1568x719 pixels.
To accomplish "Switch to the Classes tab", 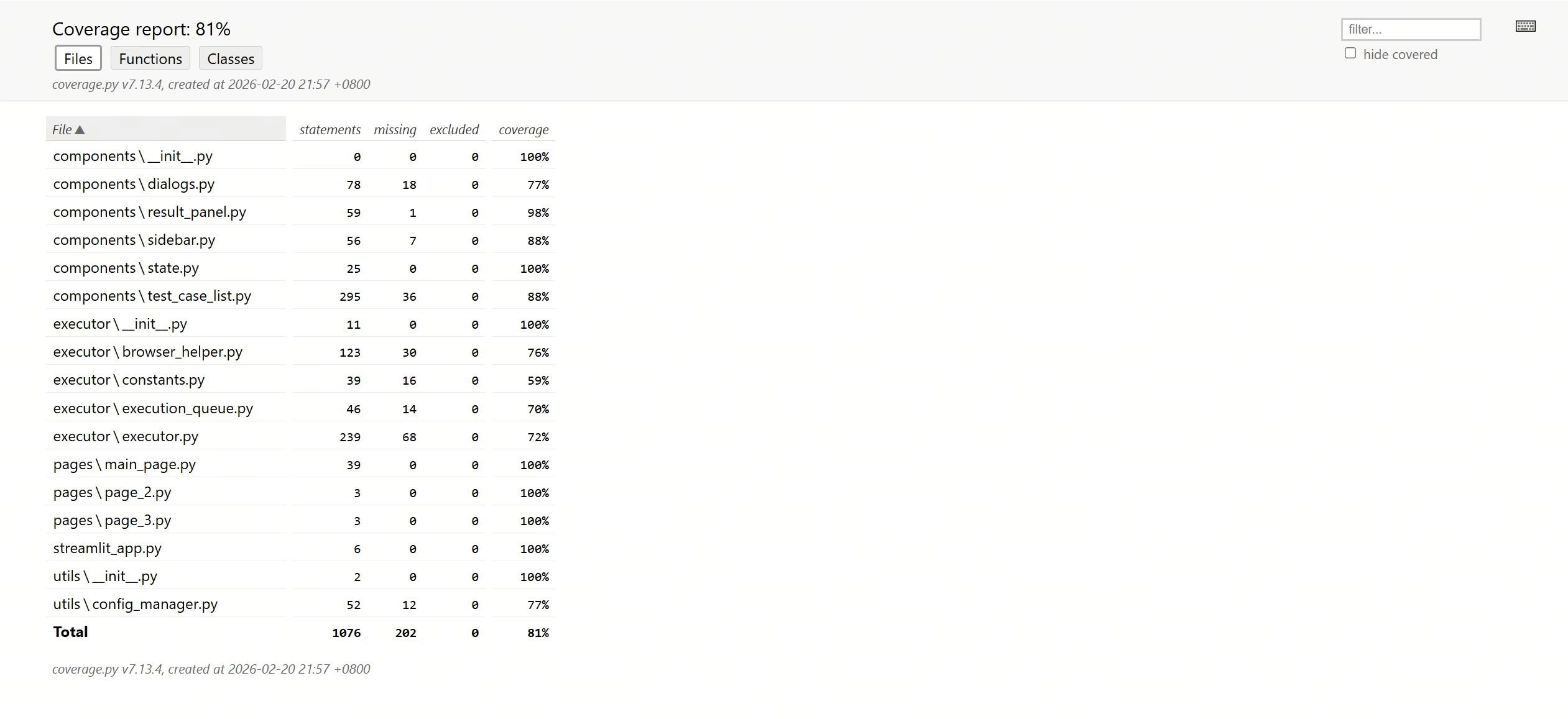I will (231, 58).
